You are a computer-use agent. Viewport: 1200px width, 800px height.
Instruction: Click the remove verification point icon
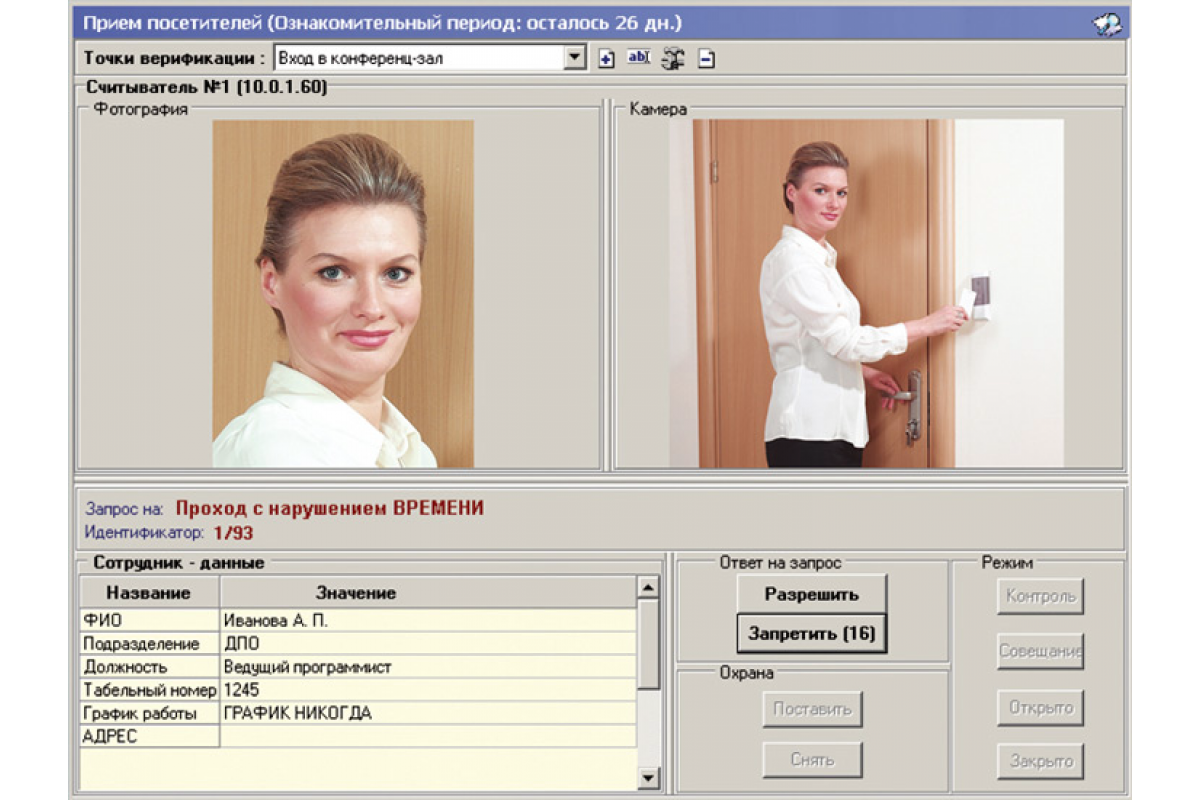(x=706, y=59)
